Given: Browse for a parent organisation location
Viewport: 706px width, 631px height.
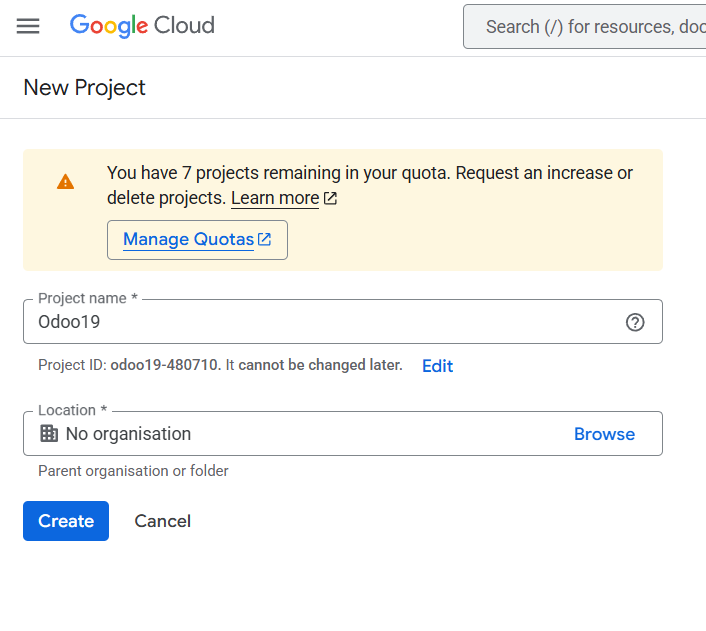Looking at the screenshot, I should [x=604, y=434].
